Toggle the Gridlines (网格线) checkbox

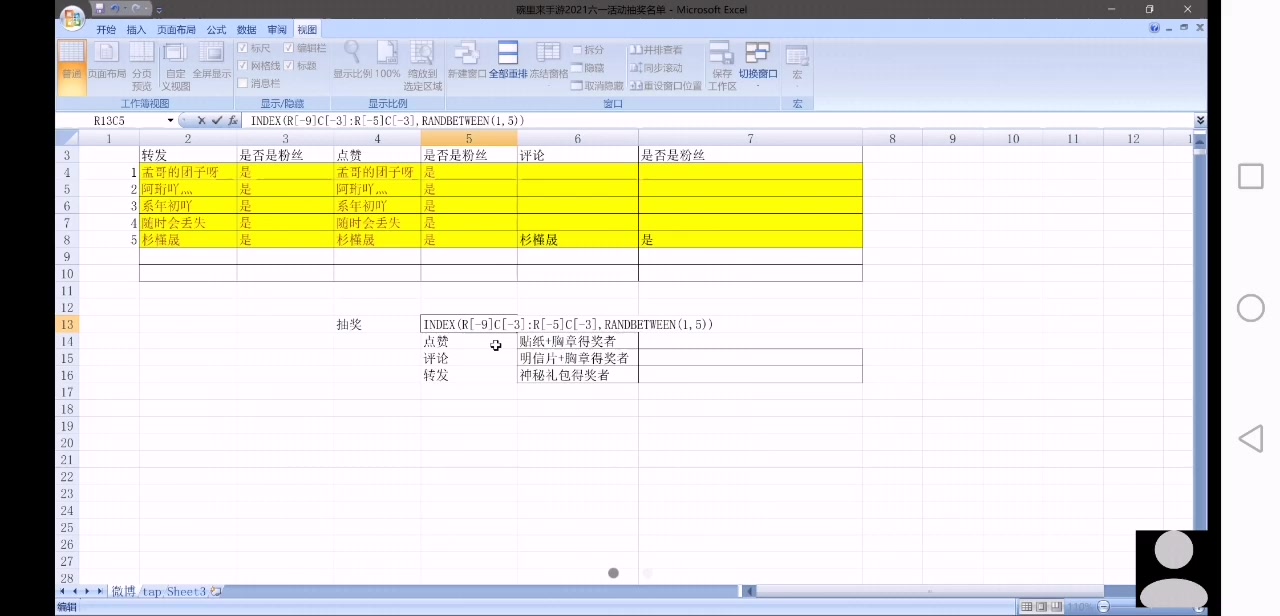tap(243, 66)
